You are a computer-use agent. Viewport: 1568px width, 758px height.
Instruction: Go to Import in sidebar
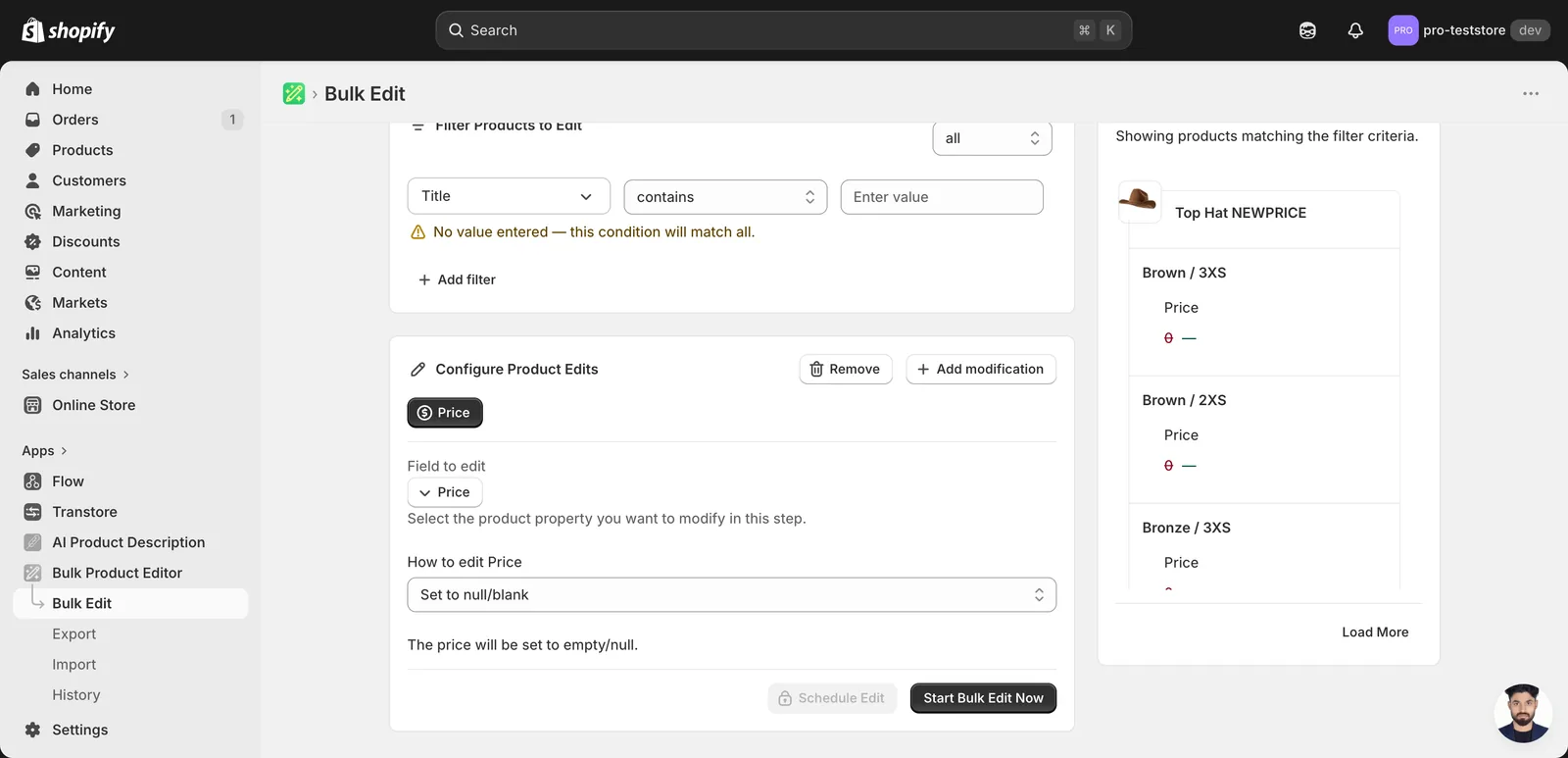[74, 665]
